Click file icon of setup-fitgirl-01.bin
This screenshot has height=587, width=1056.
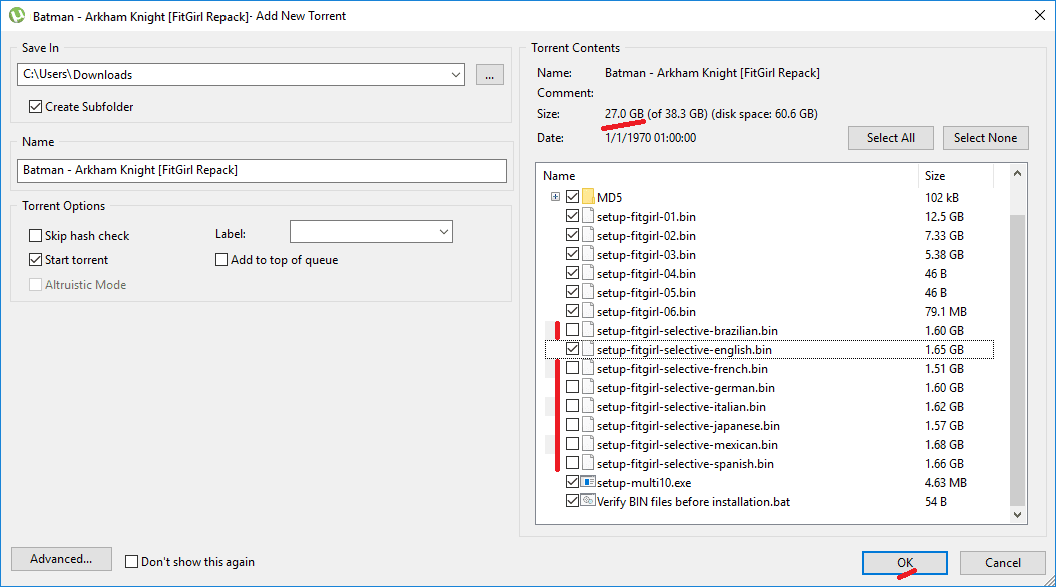[588, 216]
